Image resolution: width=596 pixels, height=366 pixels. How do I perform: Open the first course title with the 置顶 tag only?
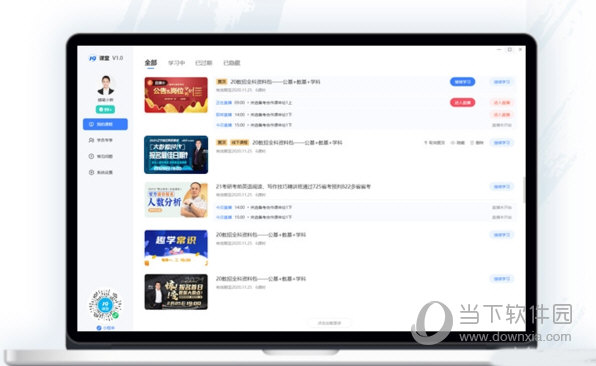[x=276, y=82]
